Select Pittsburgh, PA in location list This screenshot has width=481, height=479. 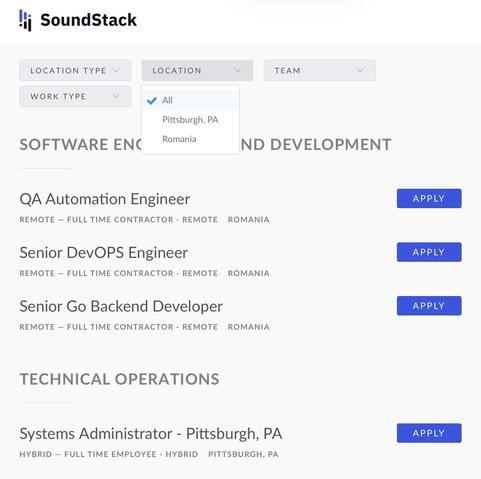[190, 120]
